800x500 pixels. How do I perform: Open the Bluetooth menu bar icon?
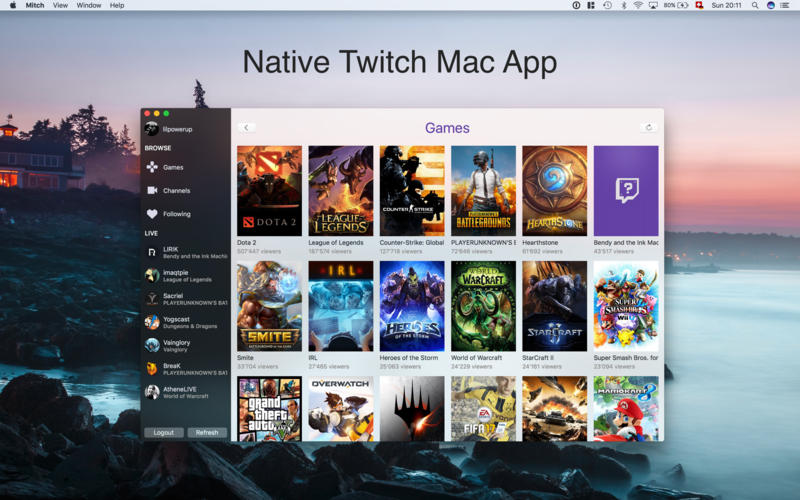tap(623, 5)
